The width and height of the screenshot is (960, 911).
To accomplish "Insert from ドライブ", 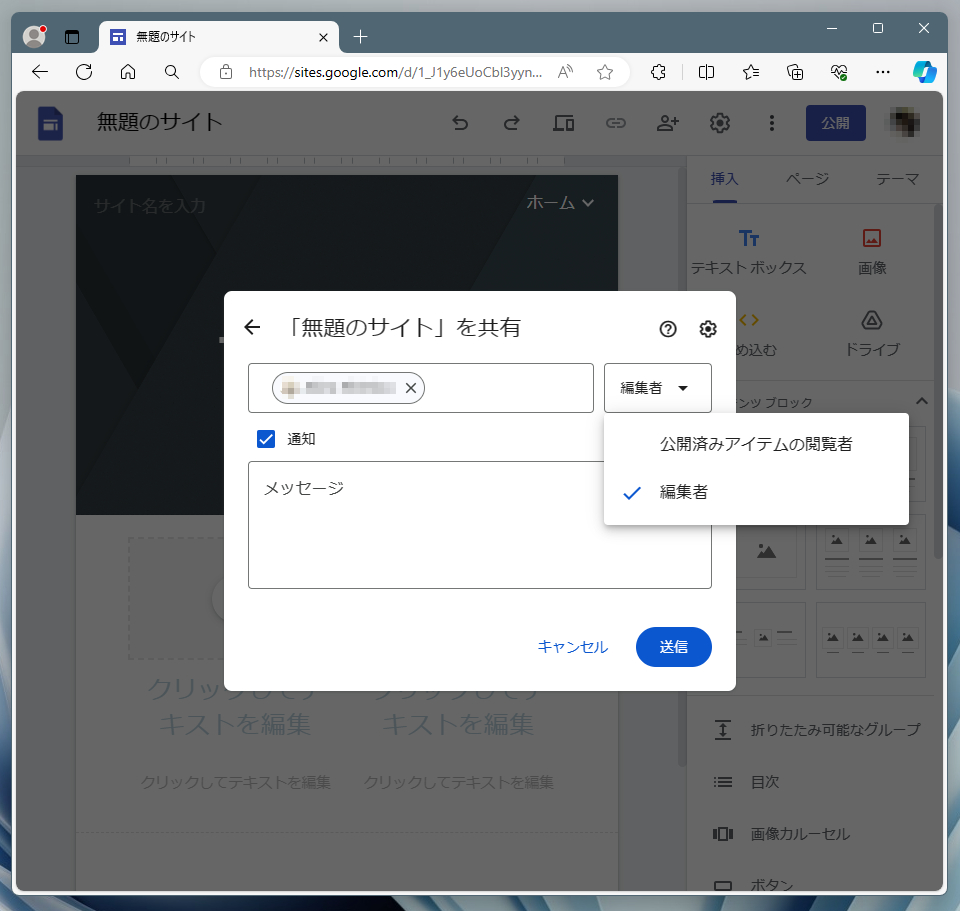I will pyautogui.click(x=872, y=334).
